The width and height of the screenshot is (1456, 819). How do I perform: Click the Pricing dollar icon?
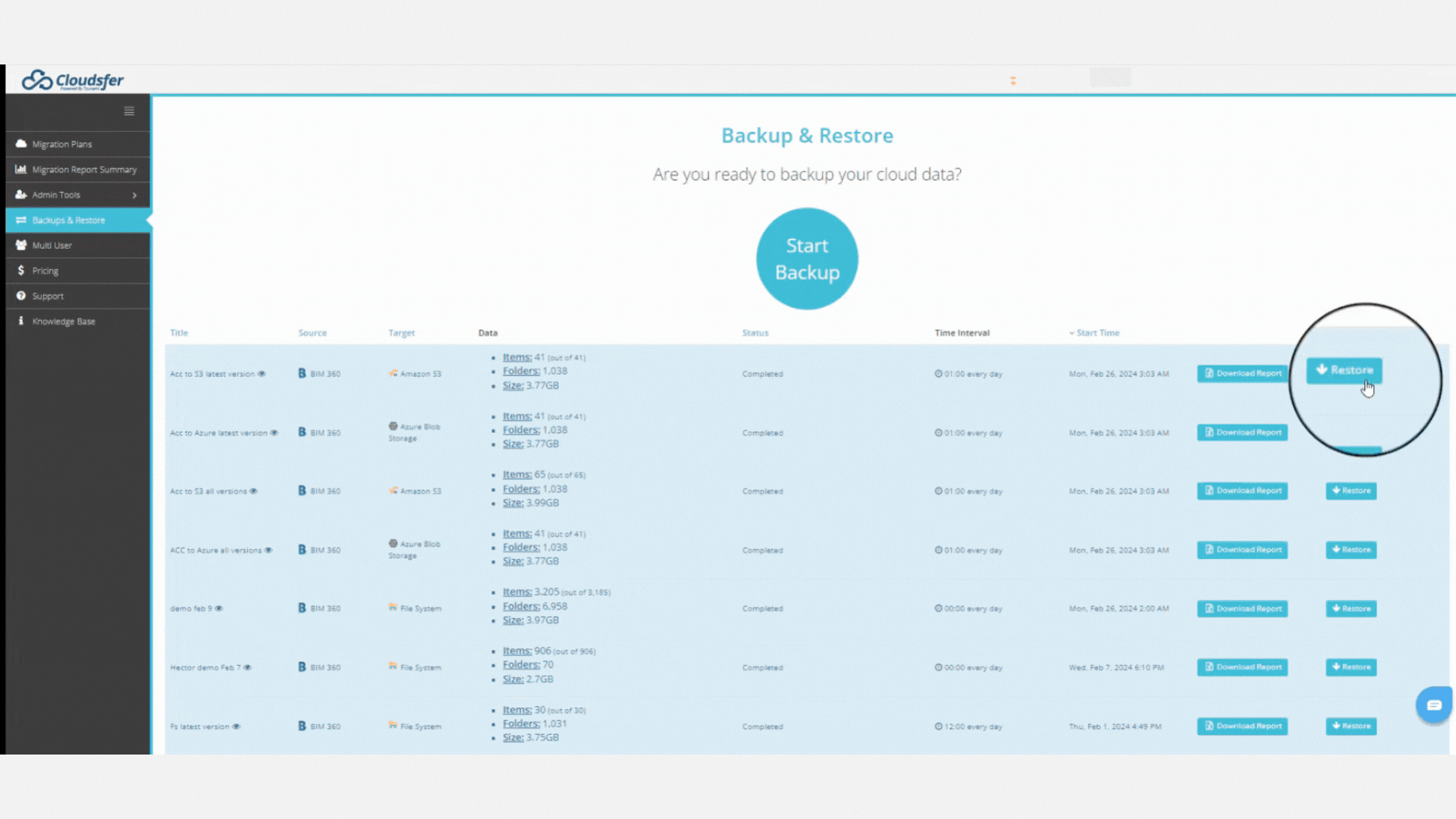click(21, 271)
